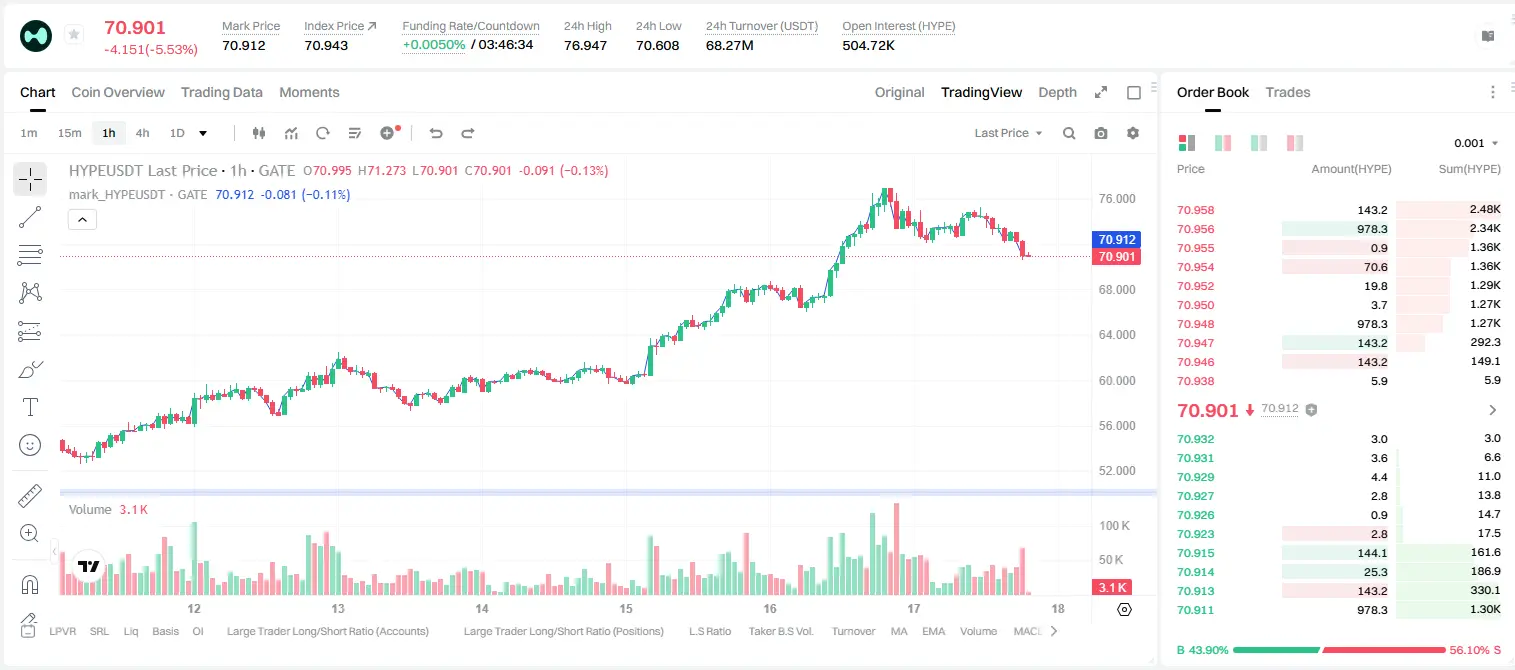Open the 0.001 price precision dropdown
Viewport: 1515px width, 670px height.
pyautogui.click(x=1476, y=143)
